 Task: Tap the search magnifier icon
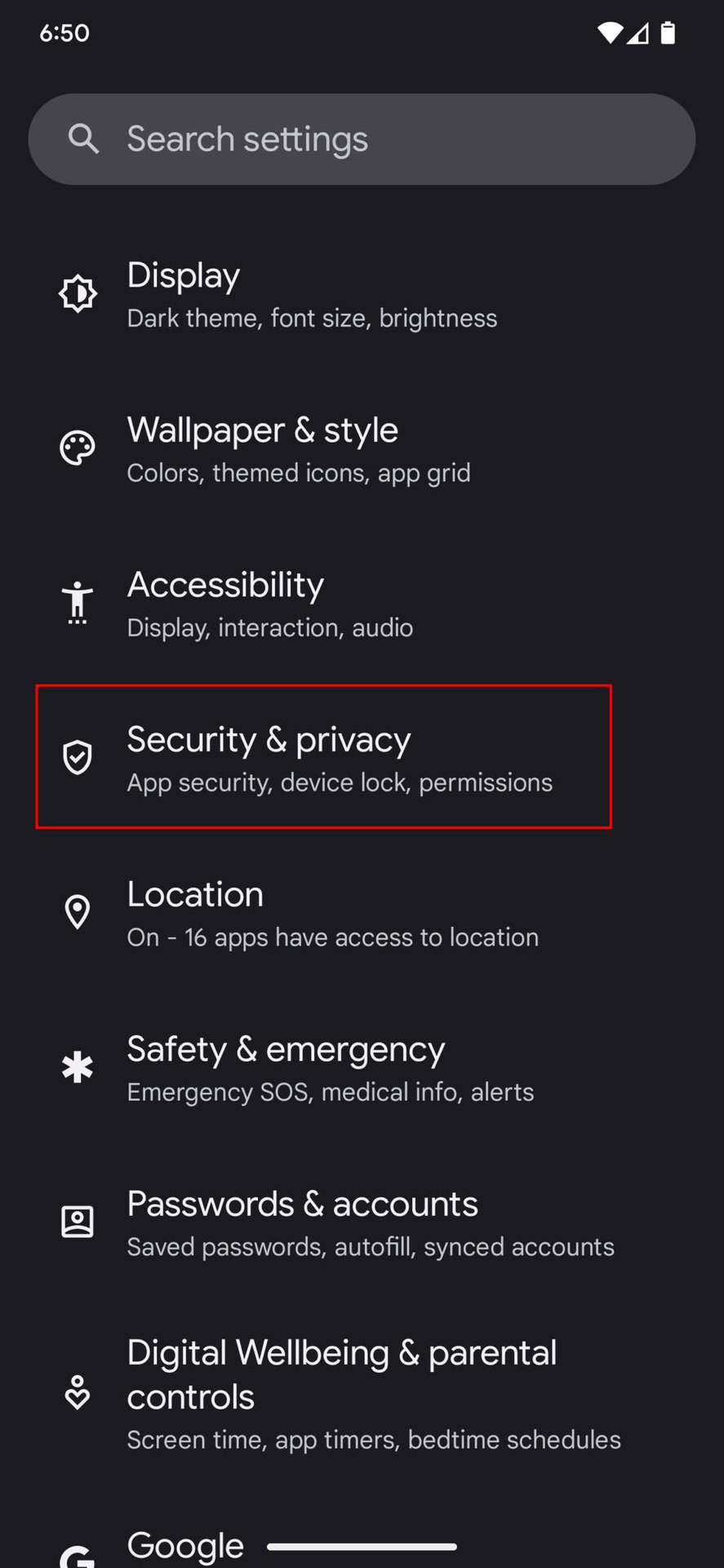pyautogui.click(x=83, y=139)
